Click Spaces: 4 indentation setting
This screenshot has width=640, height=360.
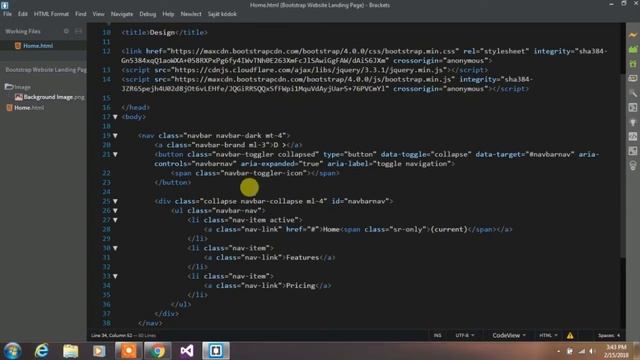click(x=609, y=336)
